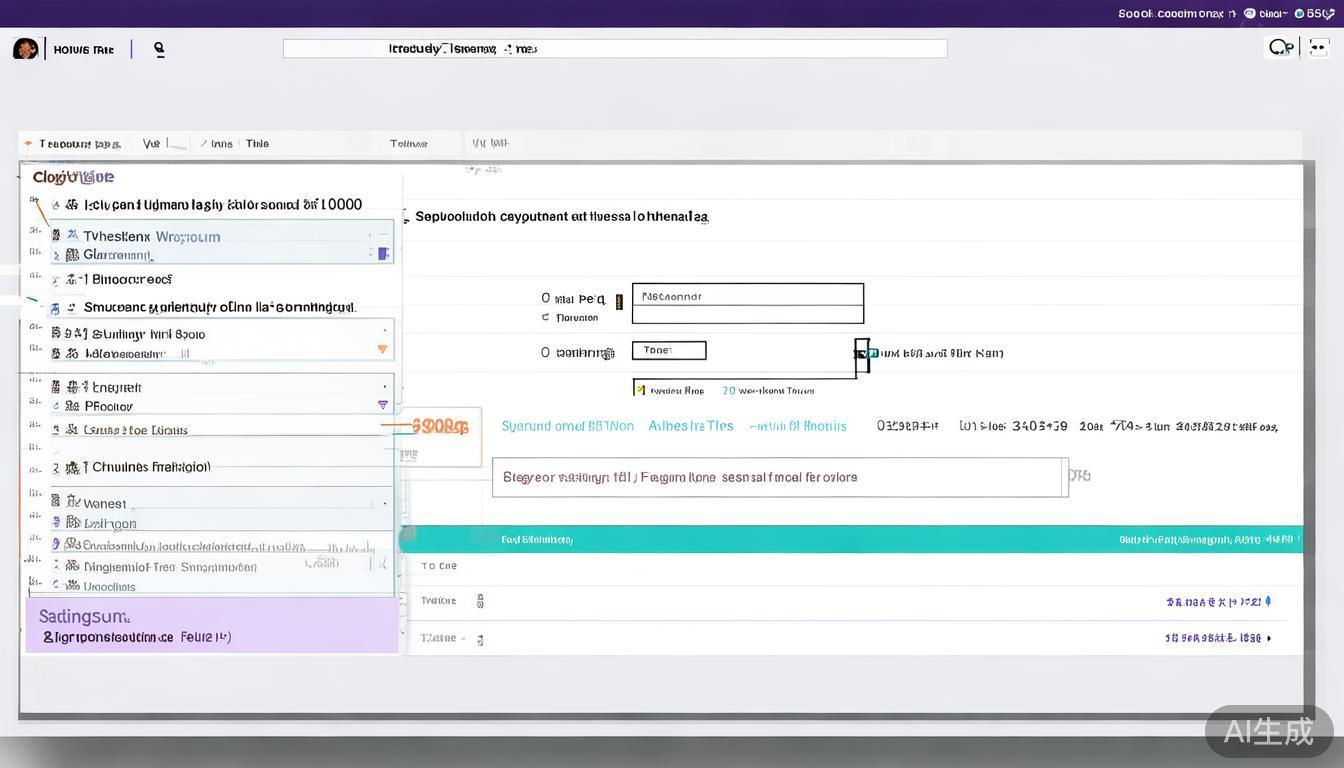Click the Alhes lra Tles link
Screen dimensions: 1344x768
tap(690, 426)
